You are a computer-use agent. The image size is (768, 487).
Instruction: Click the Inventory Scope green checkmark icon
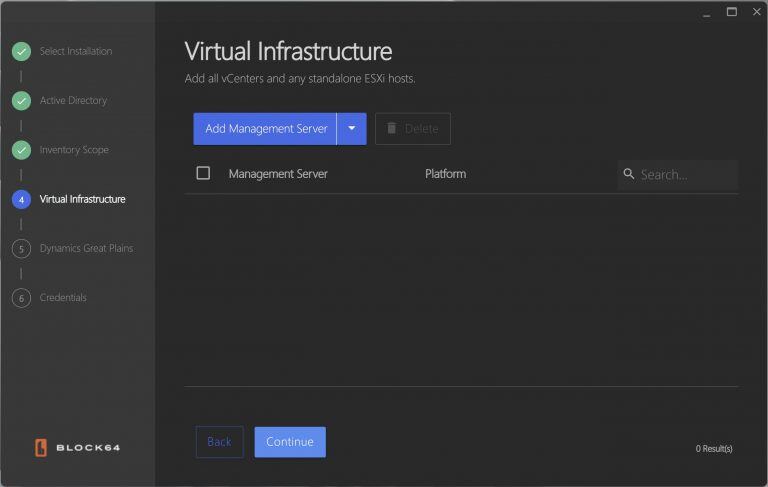pyautogui.click(x=21, y=150)
